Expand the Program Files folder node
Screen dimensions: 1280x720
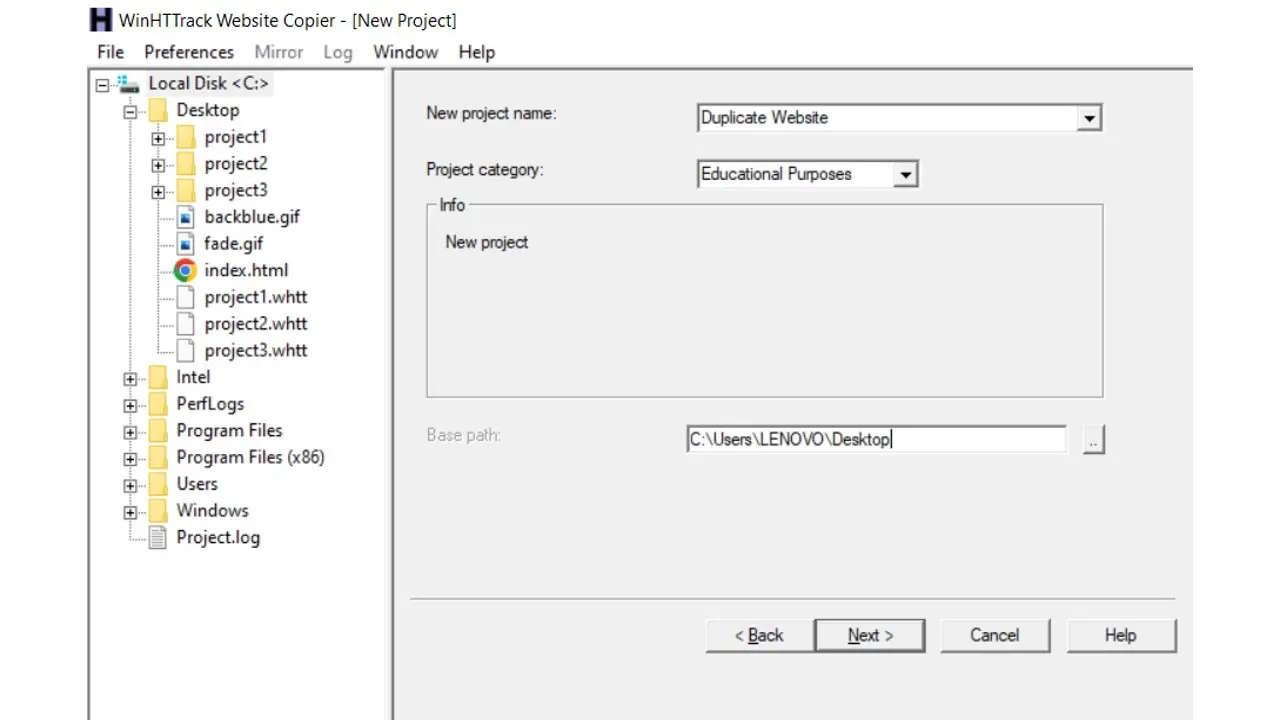pos(130,432)
